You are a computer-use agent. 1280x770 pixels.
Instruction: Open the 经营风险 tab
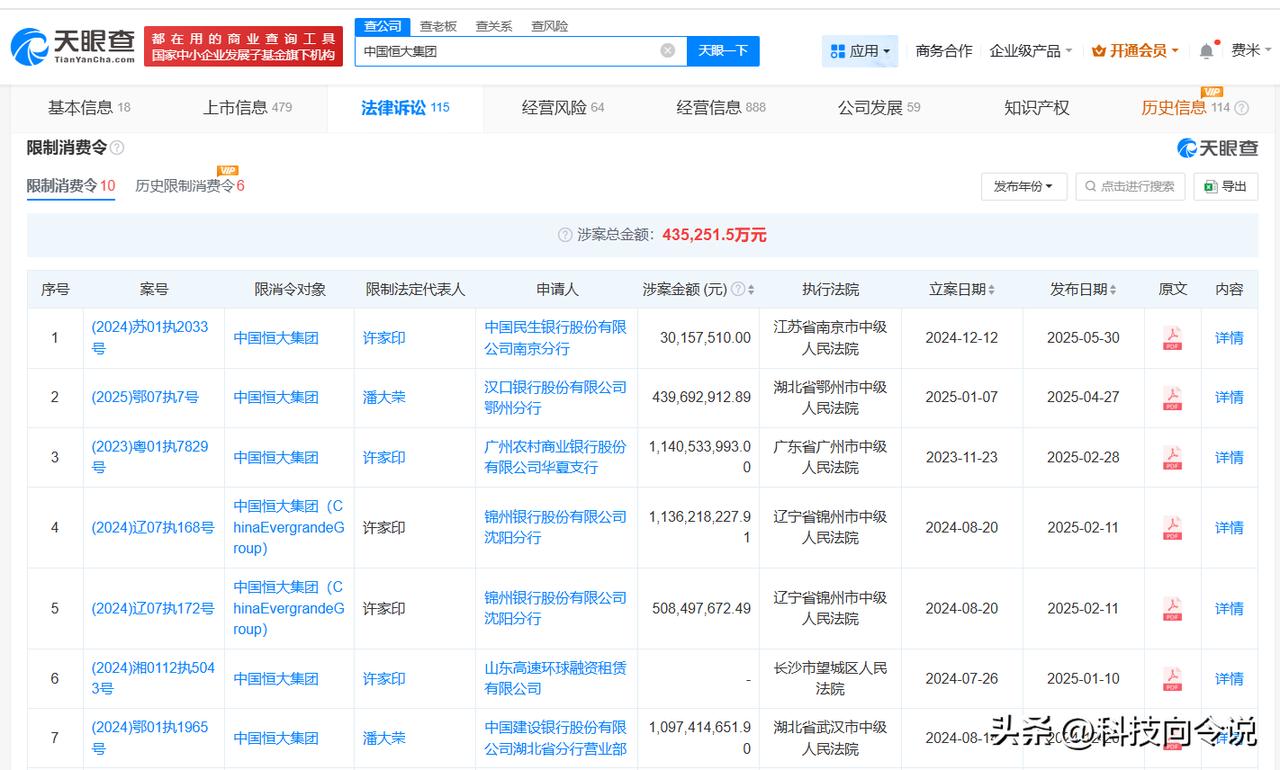coord(563,108)
